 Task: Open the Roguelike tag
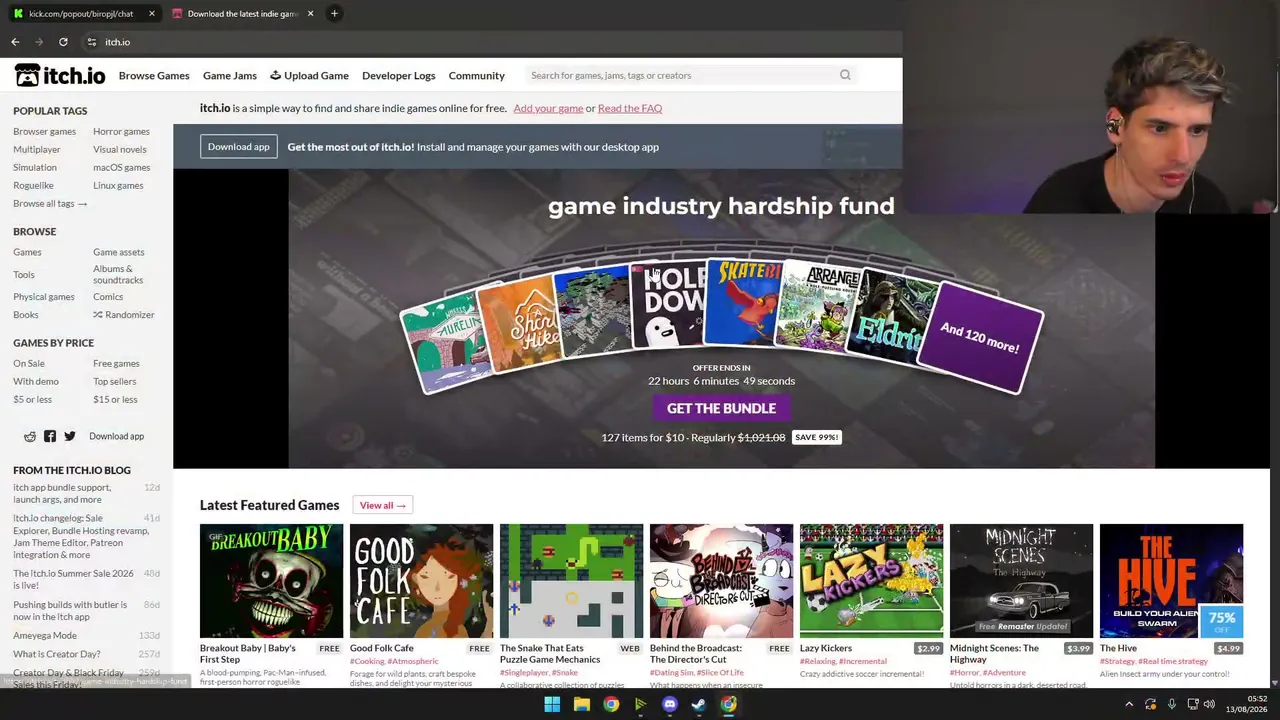pos(33,185)
